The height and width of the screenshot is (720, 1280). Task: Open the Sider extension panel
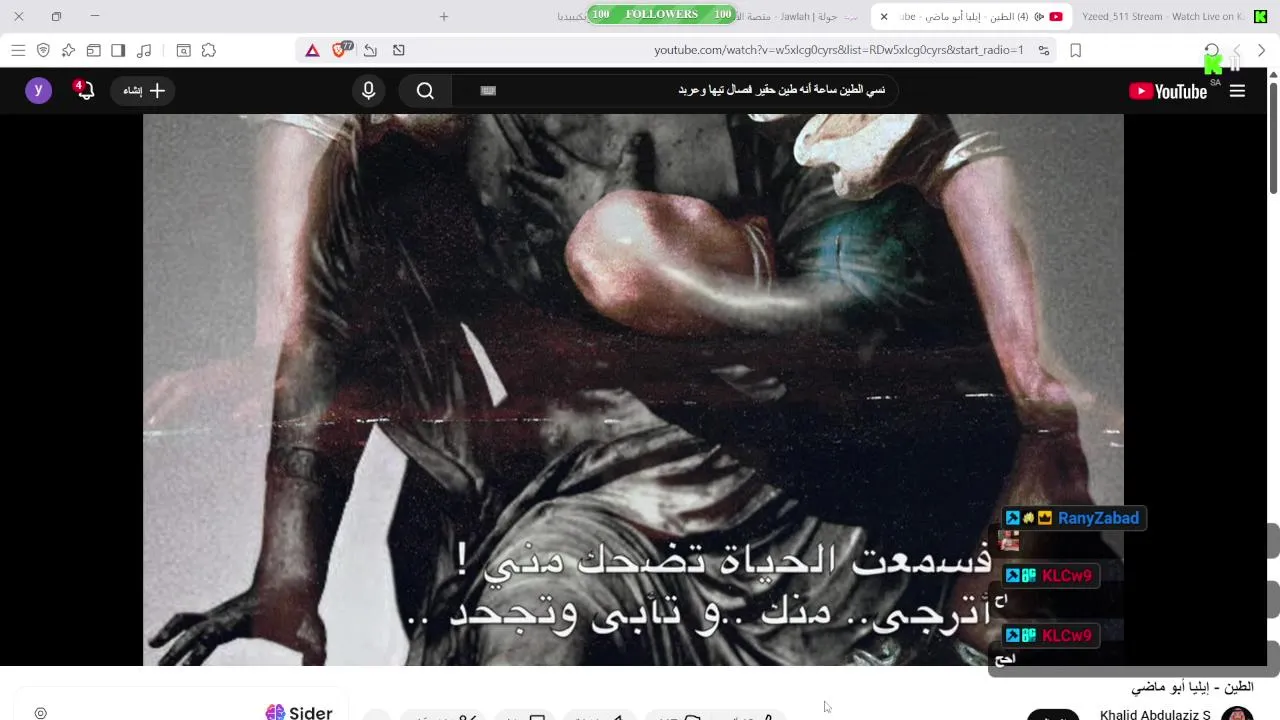pos(299,712)
